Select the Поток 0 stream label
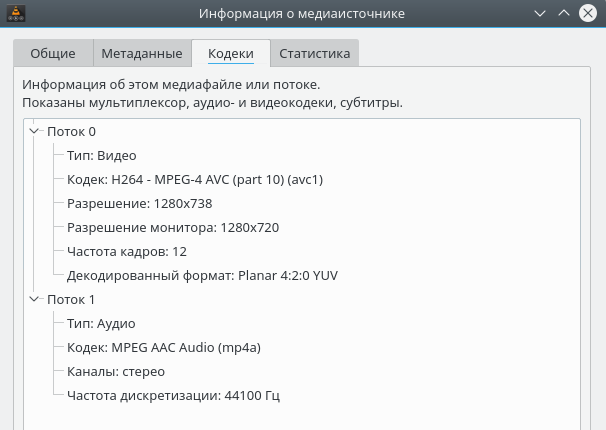606x430 pixels. click(x=71, y=131)
